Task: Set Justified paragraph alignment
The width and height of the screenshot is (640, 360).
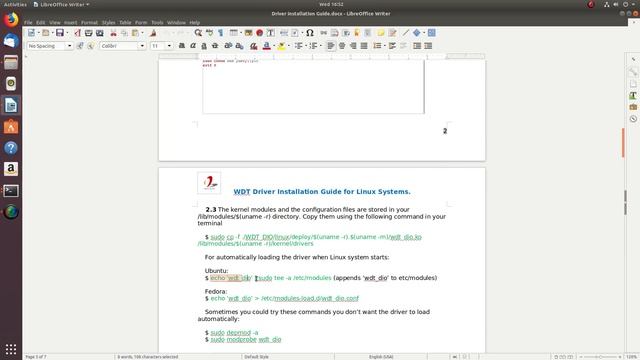Action: coord(364,46)
